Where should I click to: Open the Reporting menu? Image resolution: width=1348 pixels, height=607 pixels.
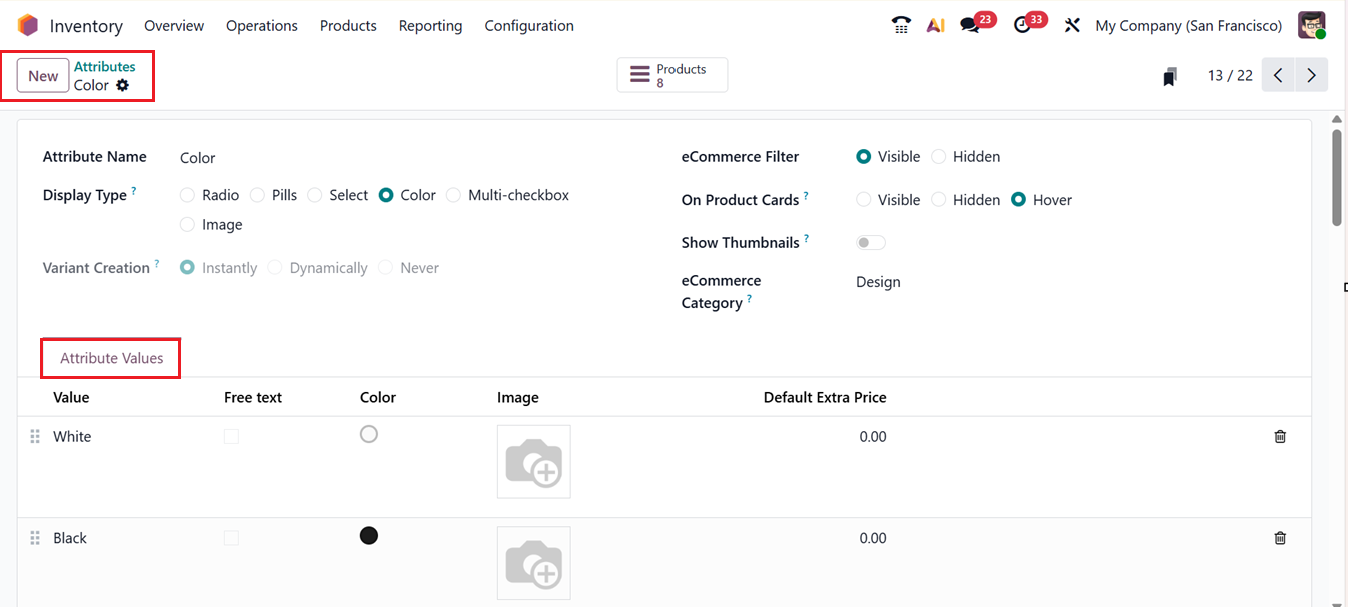point(430,25)
